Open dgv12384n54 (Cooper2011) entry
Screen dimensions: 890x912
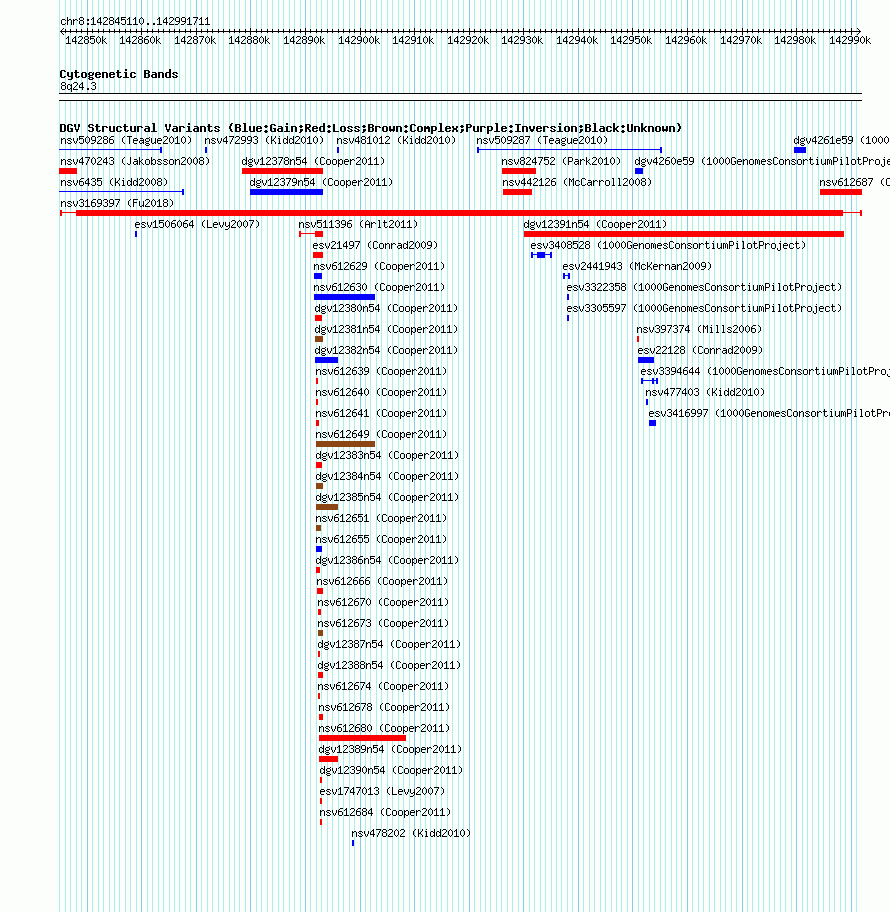pos(387,476)
